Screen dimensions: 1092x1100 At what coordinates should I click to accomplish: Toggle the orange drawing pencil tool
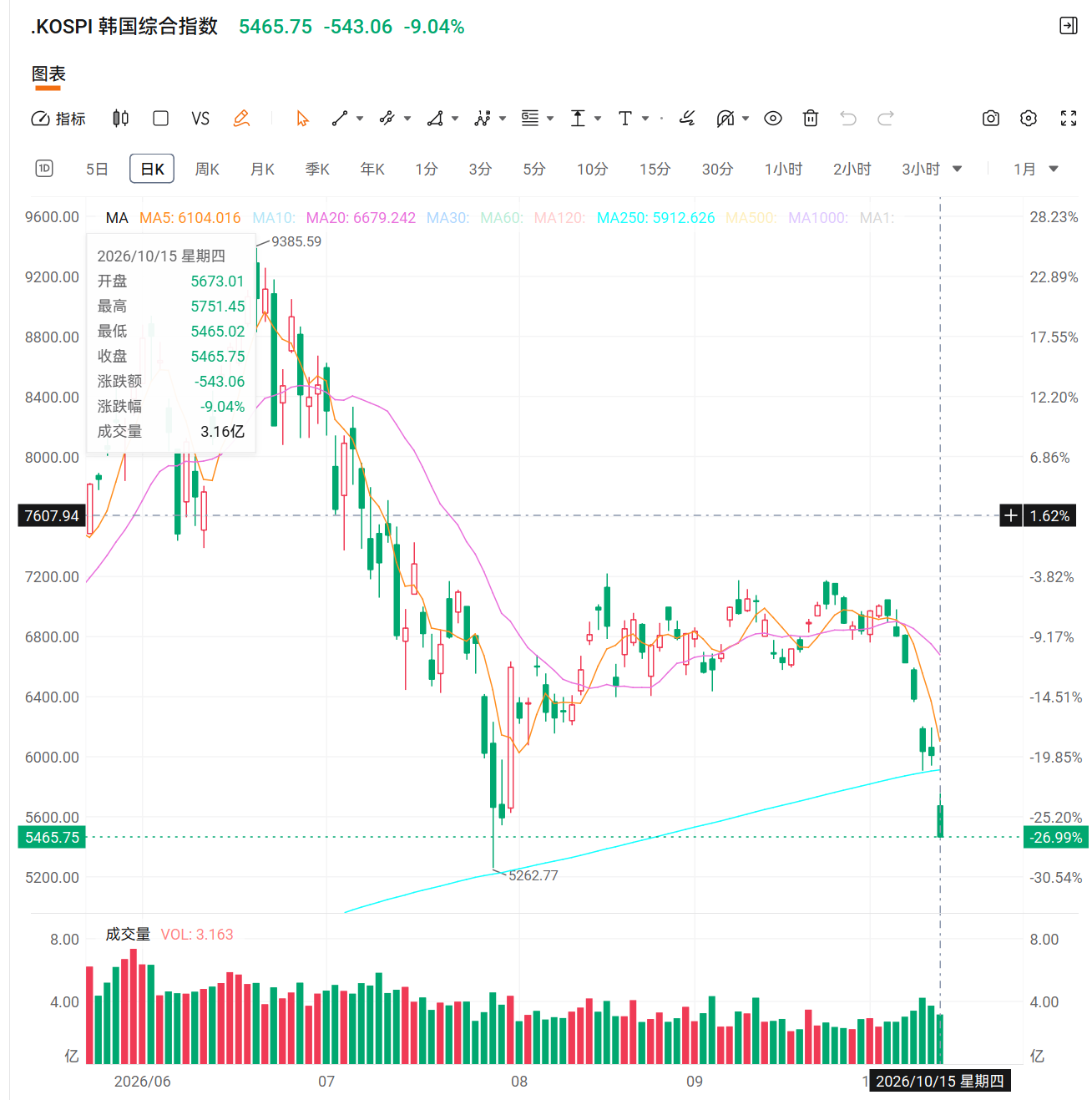tap(241, 119)
